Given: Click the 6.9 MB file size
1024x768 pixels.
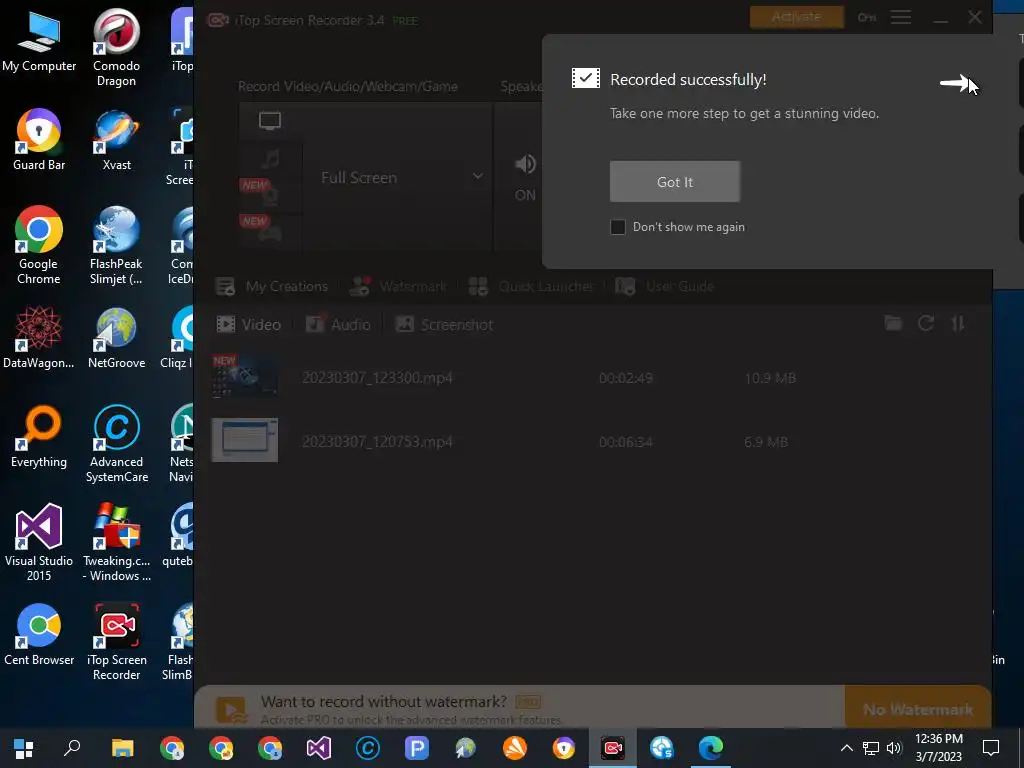Looking at the screenshot, I should 766,442.
